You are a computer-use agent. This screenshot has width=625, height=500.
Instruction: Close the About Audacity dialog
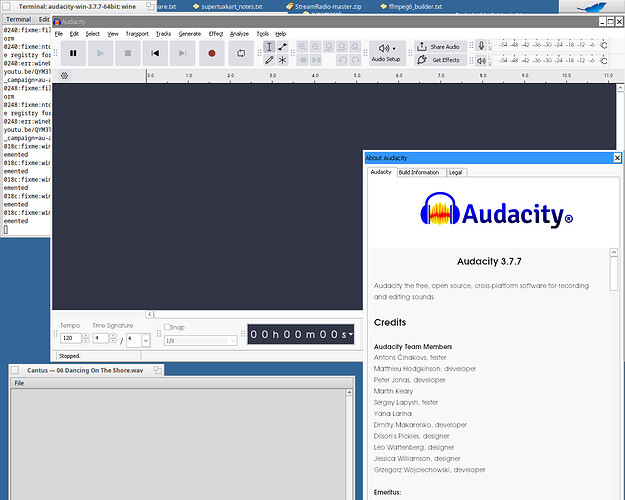(x=617, y=158)
